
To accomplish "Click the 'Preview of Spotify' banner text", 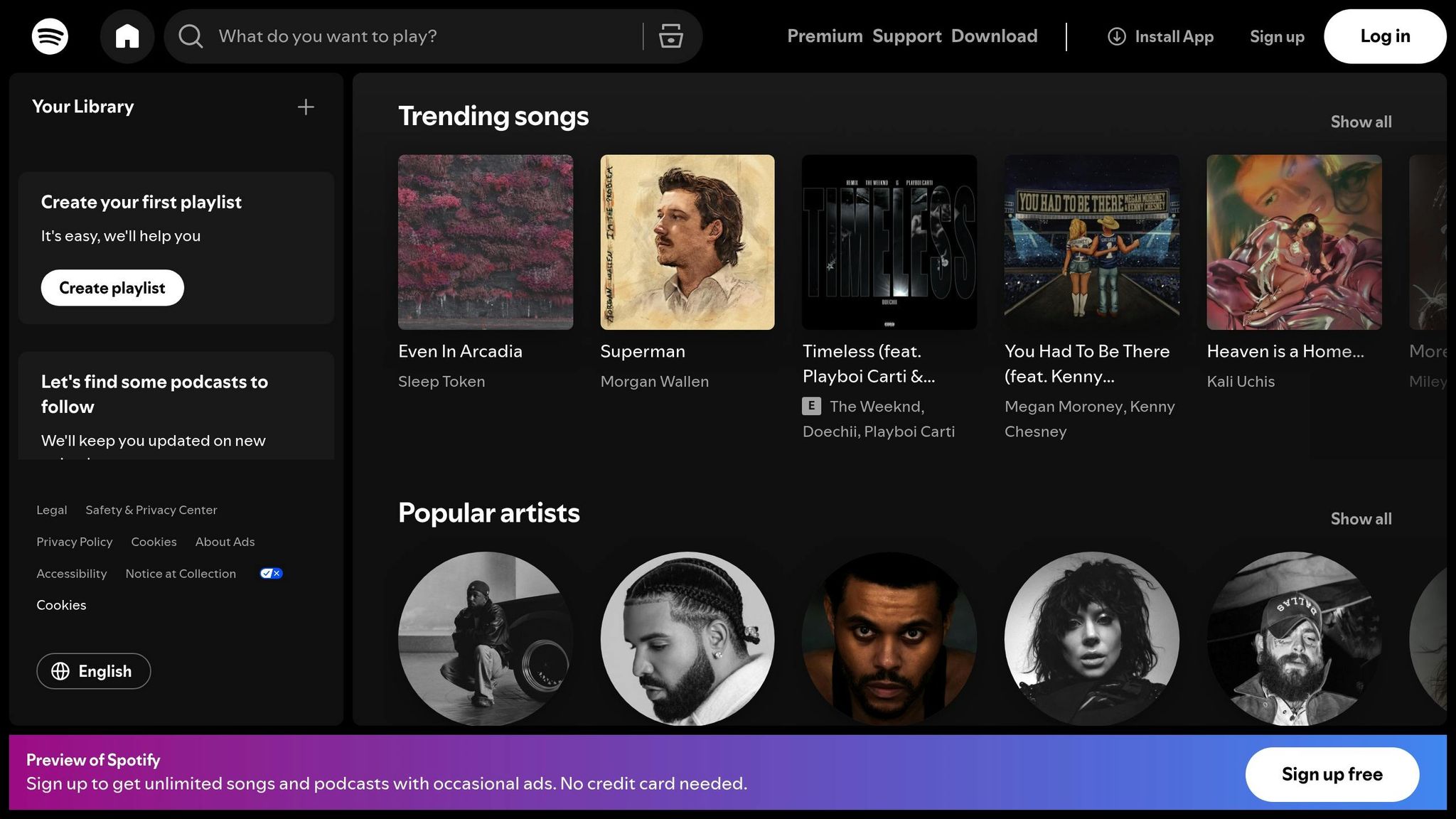I will tap(93, 760).
